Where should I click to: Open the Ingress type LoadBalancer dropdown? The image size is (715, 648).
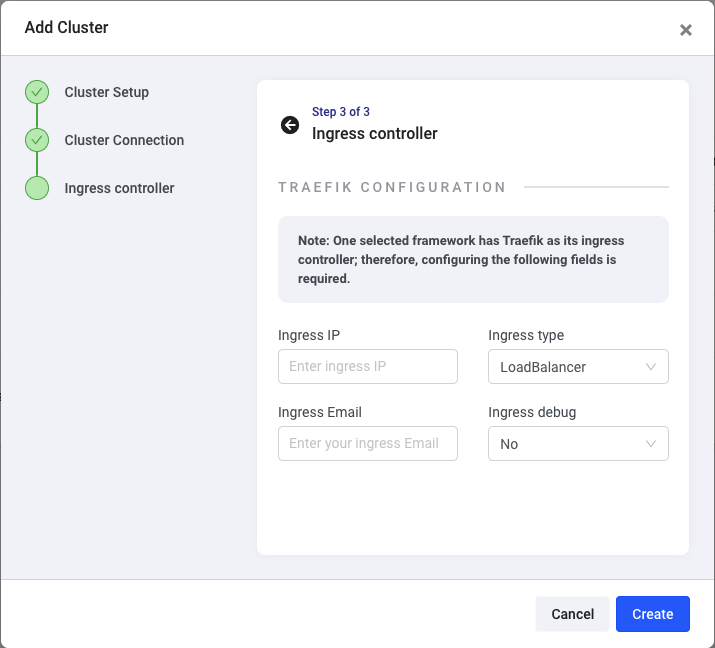[x=578, y=367]
